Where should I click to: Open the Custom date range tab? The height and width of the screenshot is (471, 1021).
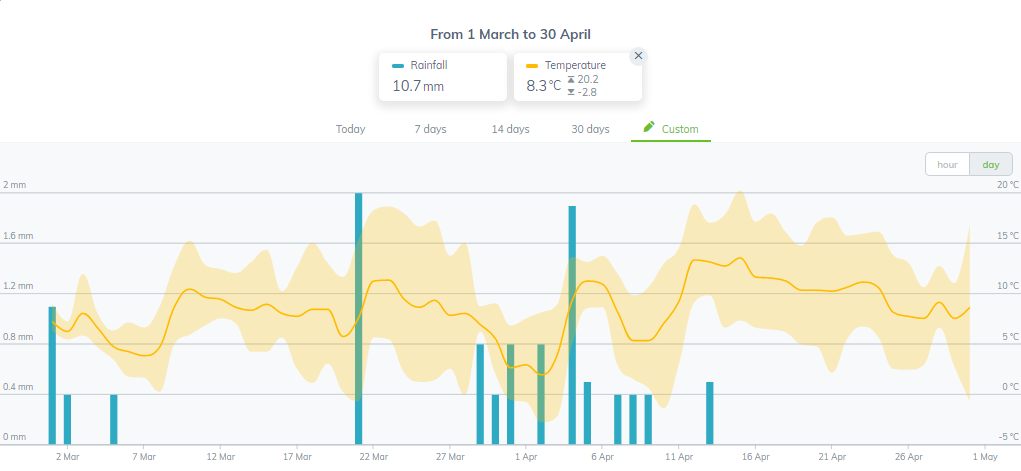(671, 129)
